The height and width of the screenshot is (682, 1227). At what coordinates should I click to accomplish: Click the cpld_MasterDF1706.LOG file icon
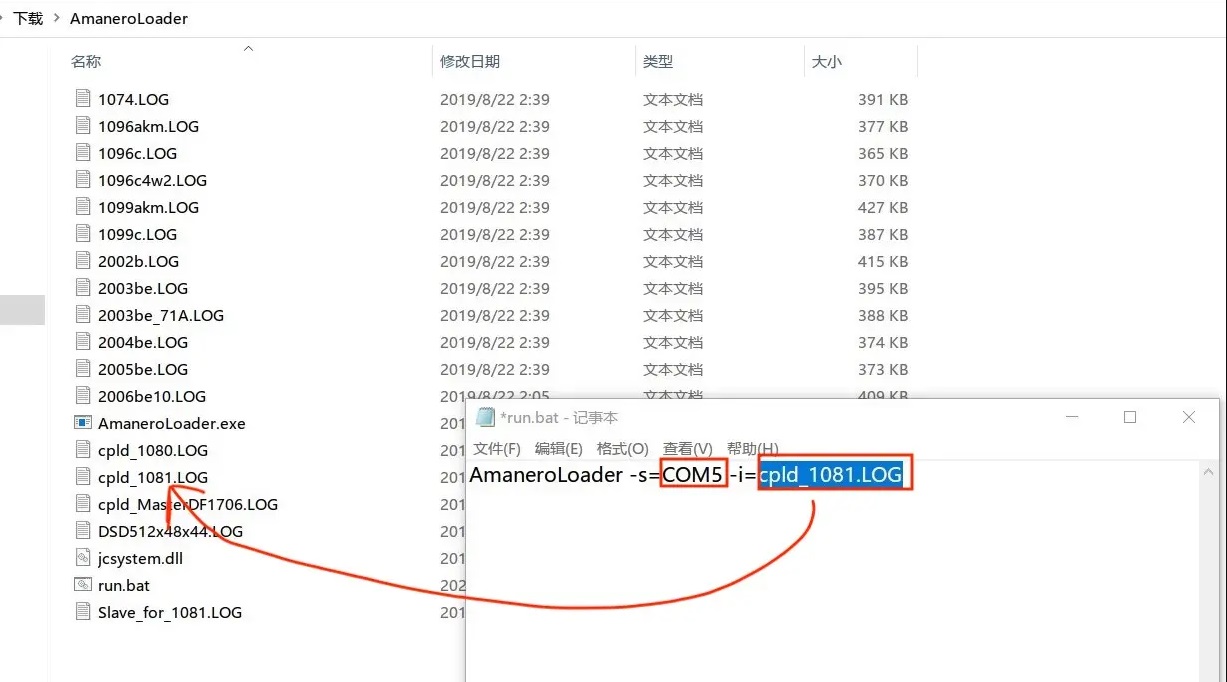(x=82, y=504)
